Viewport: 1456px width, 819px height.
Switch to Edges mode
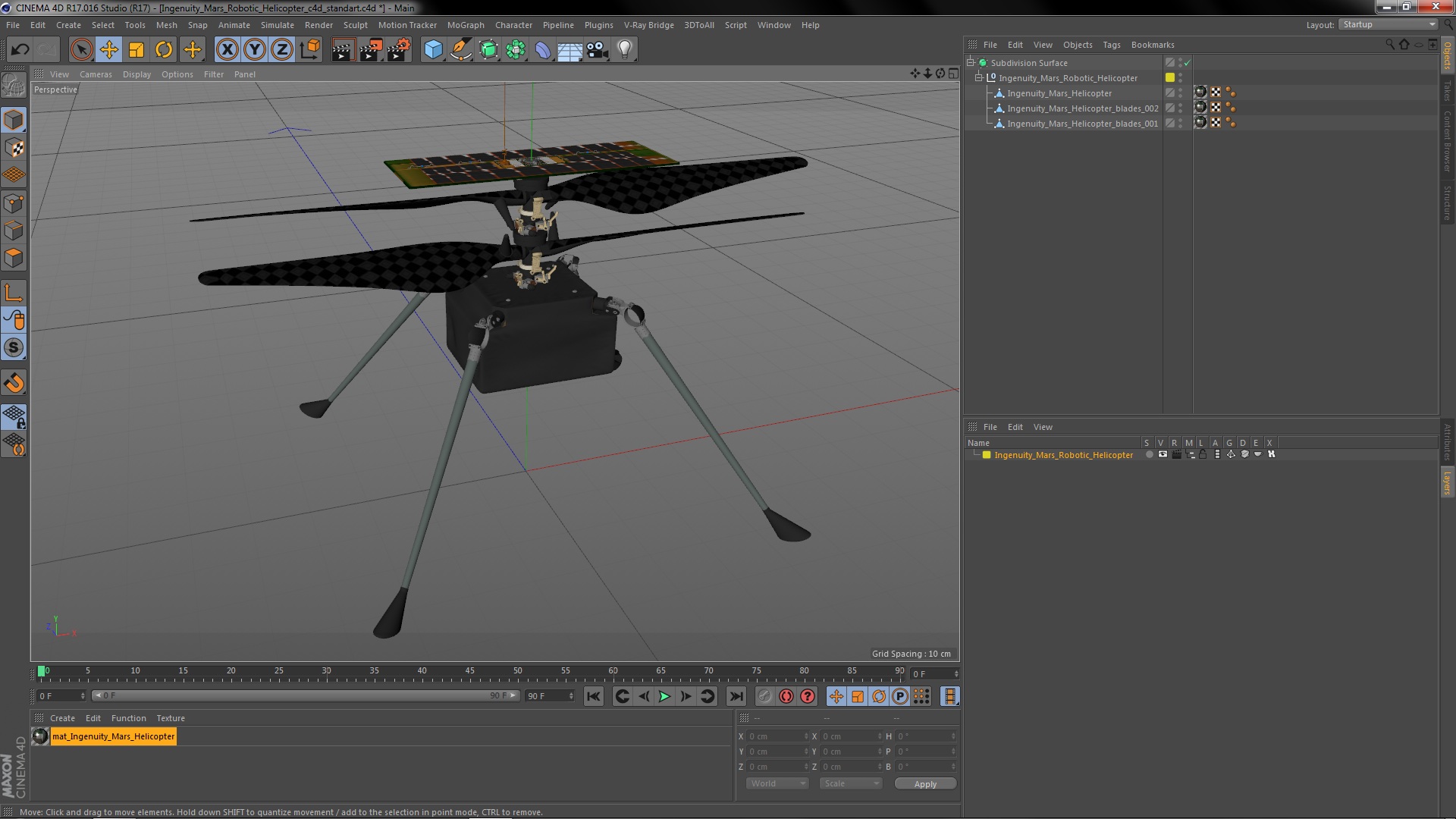pos(14,231)
